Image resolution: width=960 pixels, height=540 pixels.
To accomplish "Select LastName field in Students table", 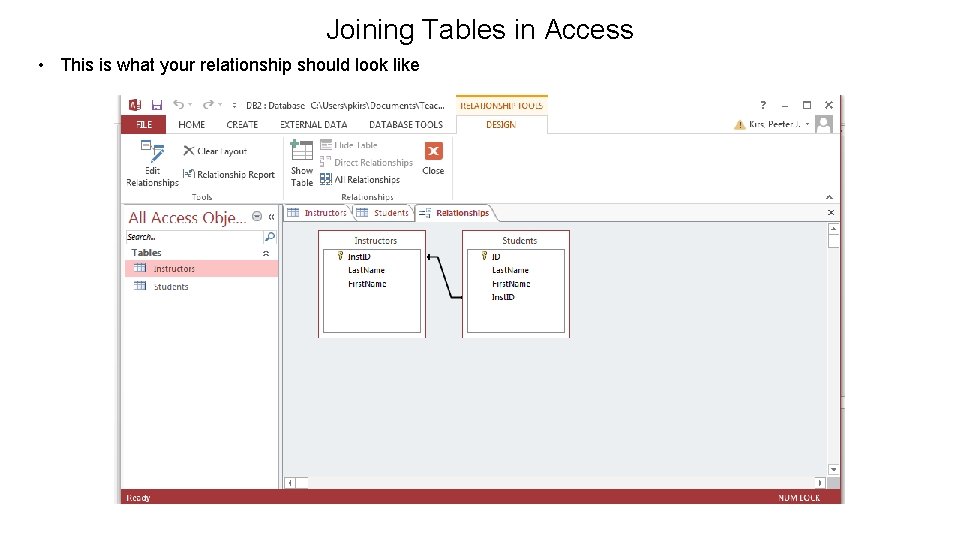I will [x=510, y=270].
